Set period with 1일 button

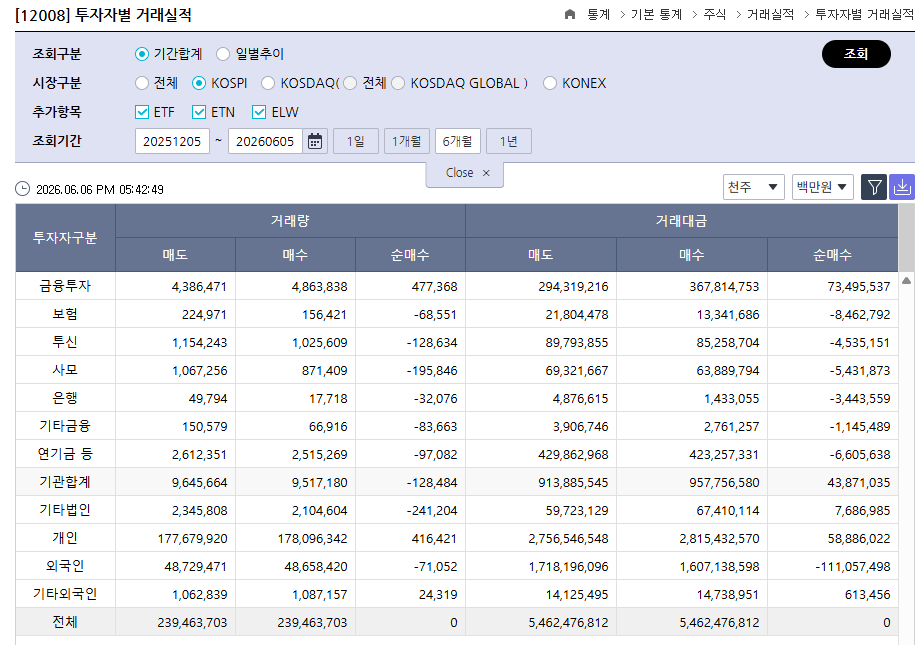pos(355,141)
